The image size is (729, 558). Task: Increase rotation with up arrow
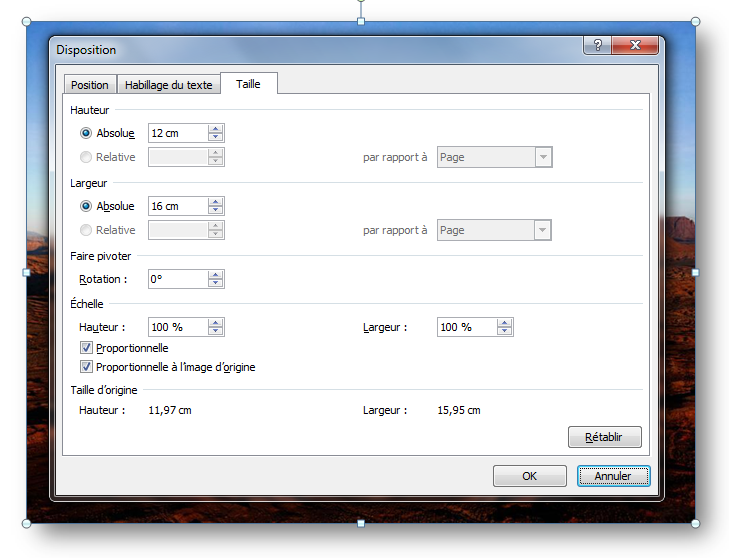click(x=215, y=275)
